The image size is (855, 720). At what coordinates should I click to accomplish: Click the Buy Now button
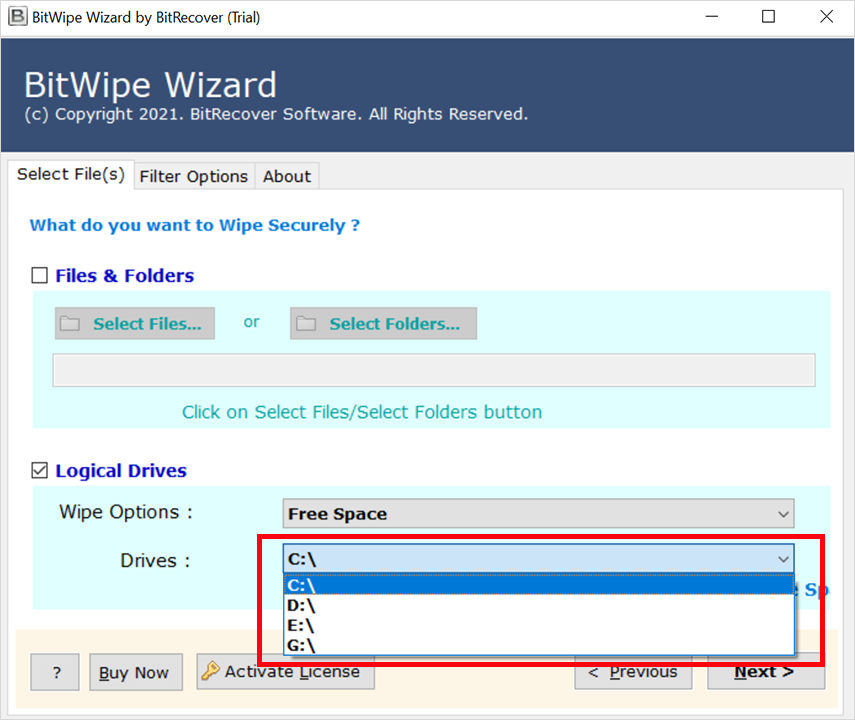point(136,672)
